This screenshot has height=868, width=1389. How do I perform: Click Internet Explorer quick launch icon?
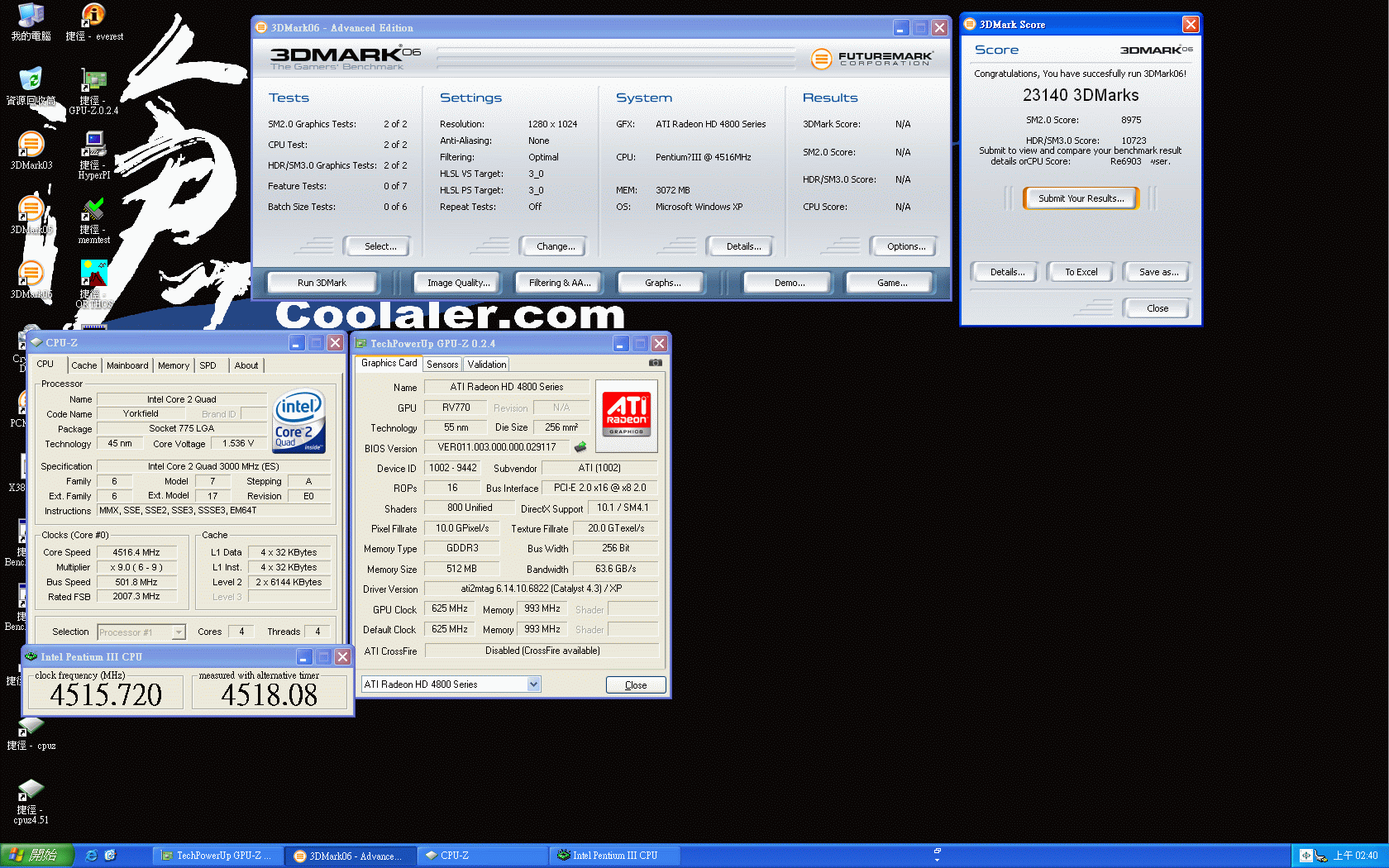pyautogui.click(x=91, y=856)
